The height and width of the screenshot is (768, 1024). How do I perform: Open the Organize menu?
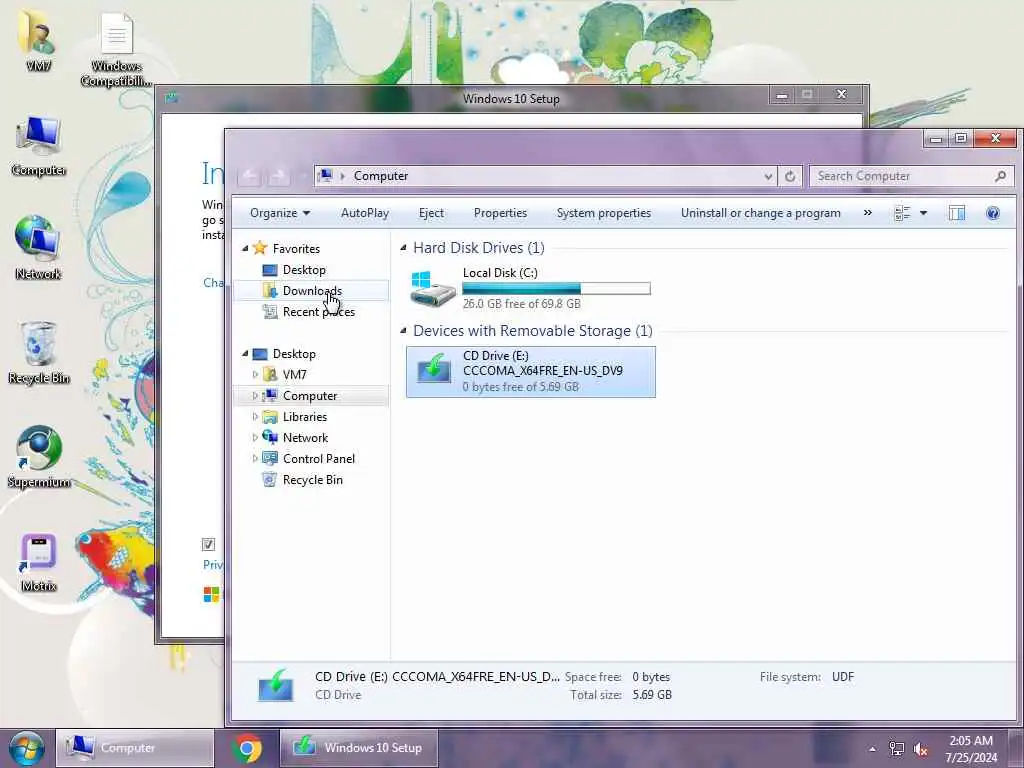point(280,213)
